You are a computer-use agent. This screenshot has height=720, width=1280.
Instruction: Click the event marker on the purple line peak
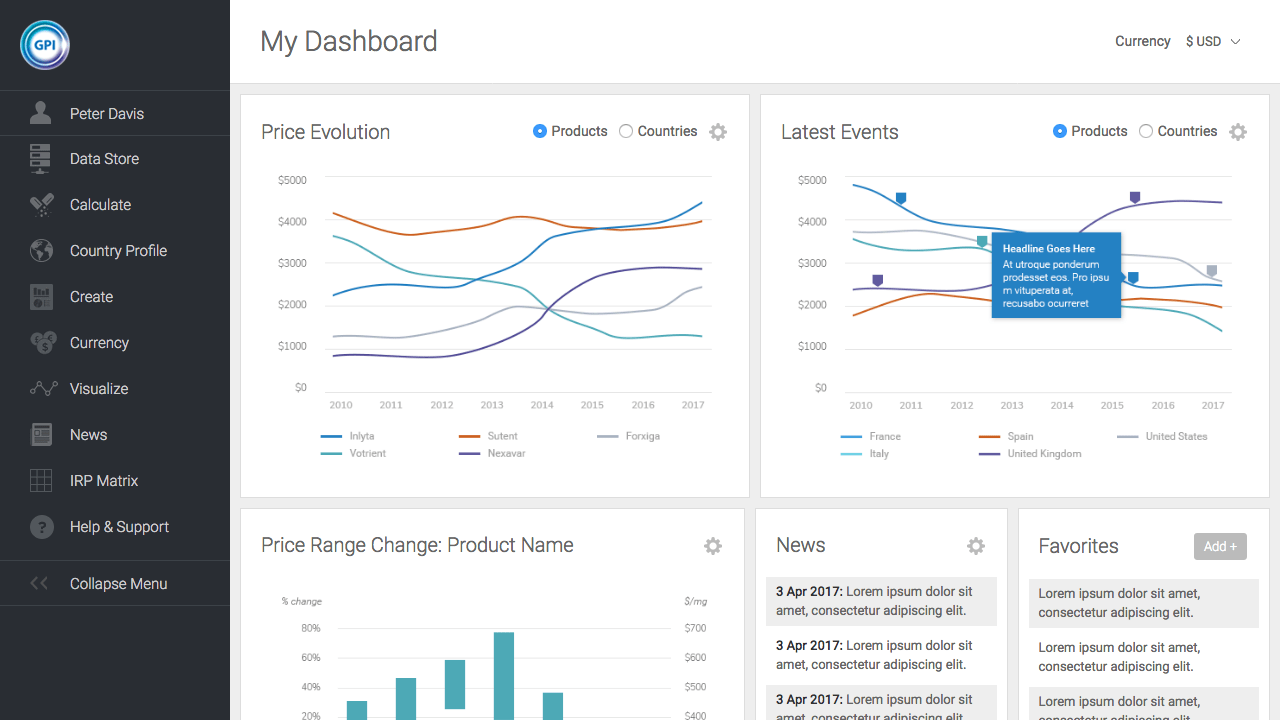(x=1135, y=198)
